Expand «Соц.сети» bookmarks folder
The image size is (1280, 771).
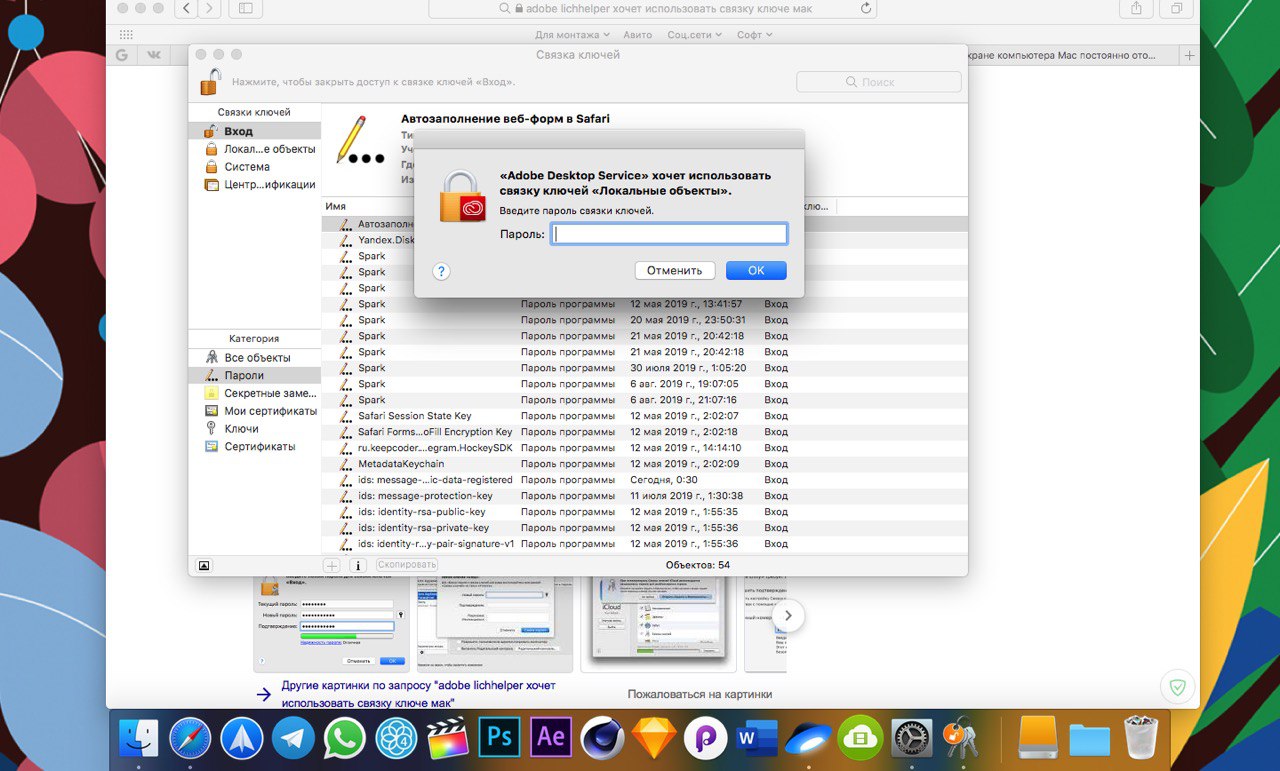tap(694, 35)
